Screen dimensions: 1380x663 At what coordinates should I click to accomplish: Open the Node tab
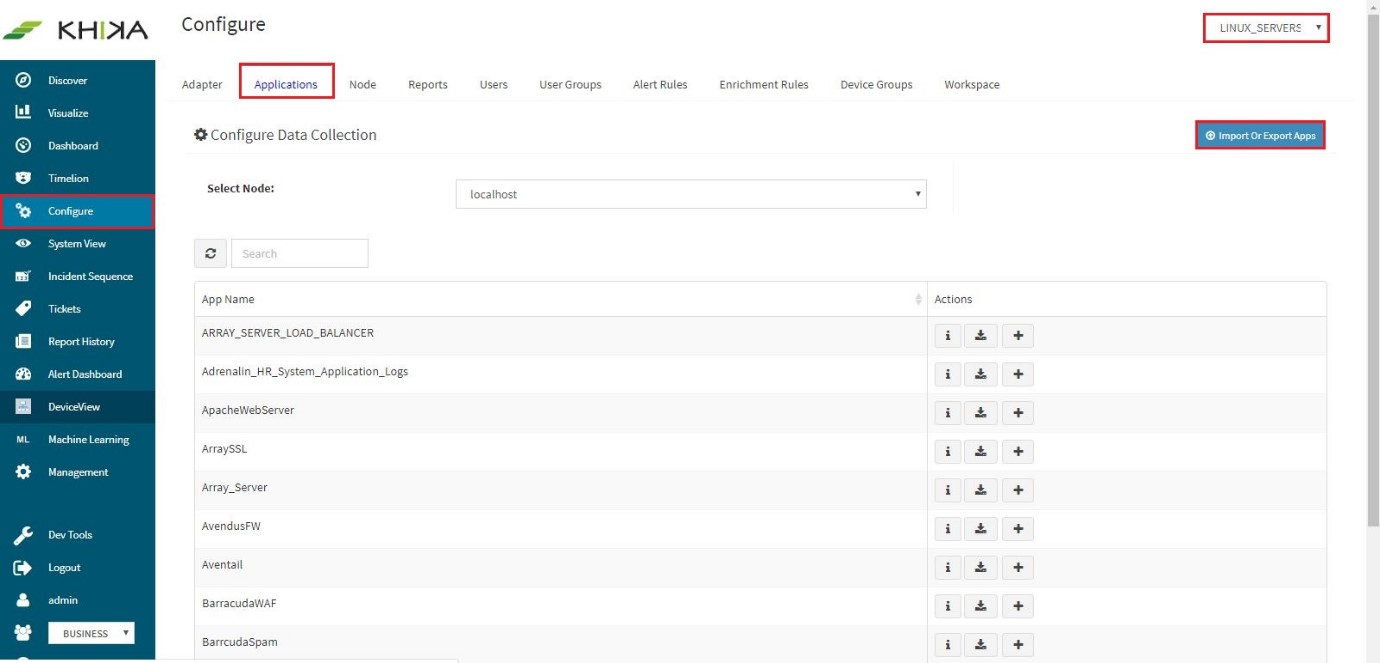[362, 85]
